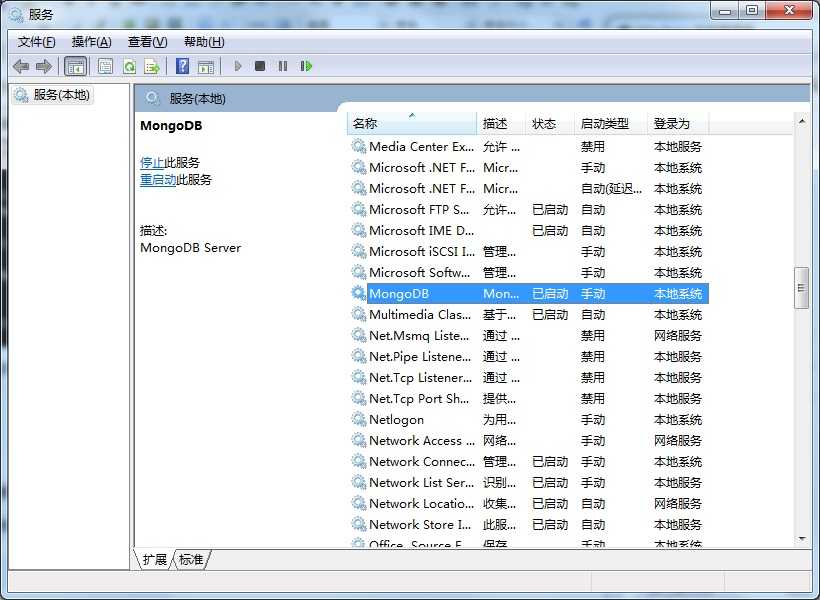Click the gear icon of Net.Msmq Liste...
Image resolution: width=820 pixels, height=600 pixels.
tap(359, 335)
